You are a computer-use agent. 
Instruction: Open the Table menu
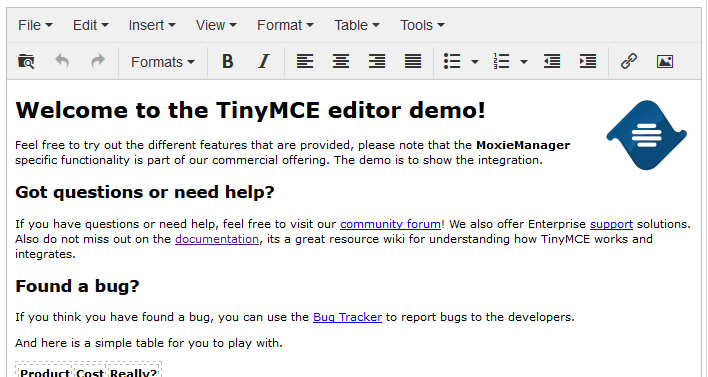(x=357, y=25)
